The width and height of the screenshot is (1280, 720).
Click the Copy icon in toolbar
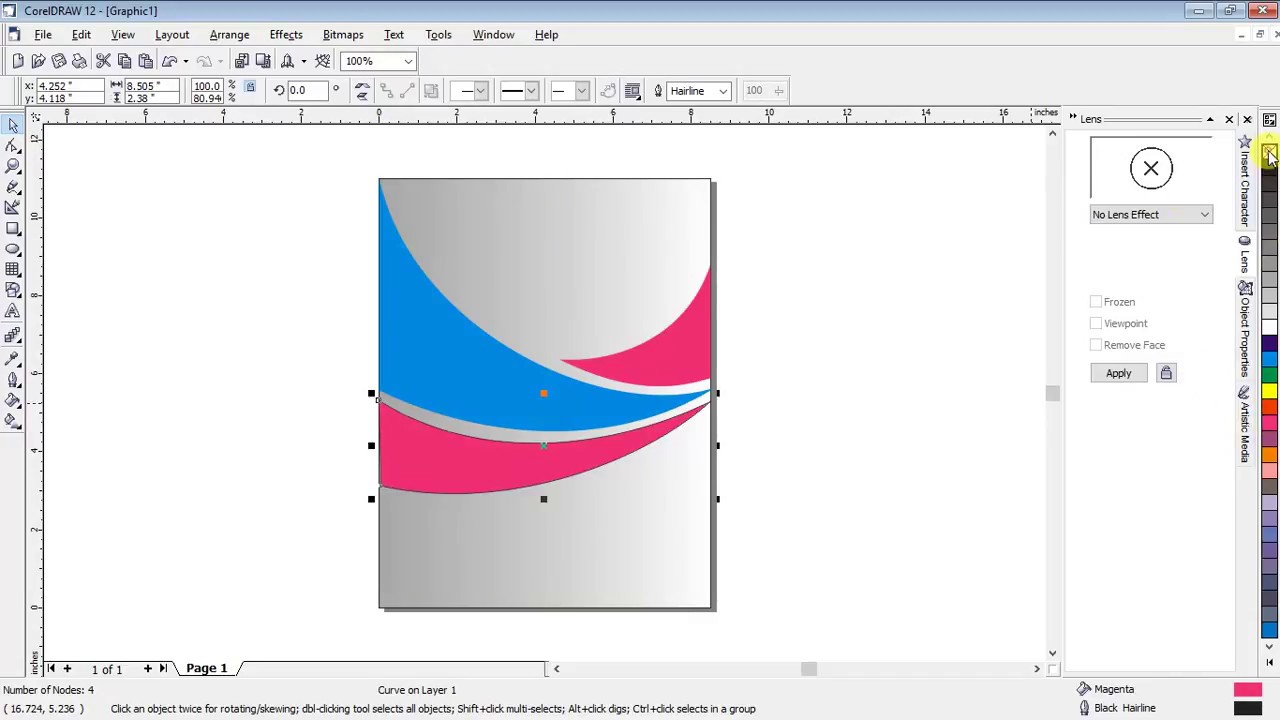click(x=124, y=61)
